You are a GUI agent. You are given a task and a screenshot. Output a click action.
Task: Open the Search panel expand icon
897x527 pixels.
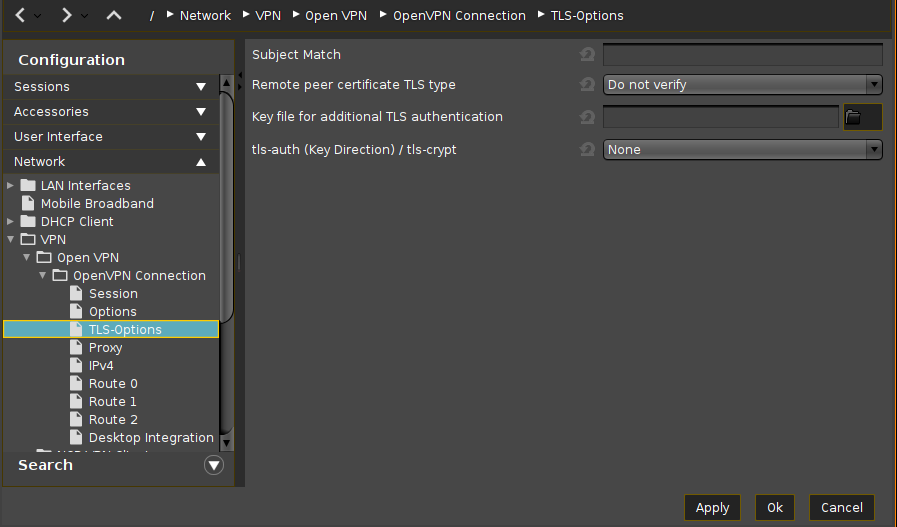(x=213, y=465)
